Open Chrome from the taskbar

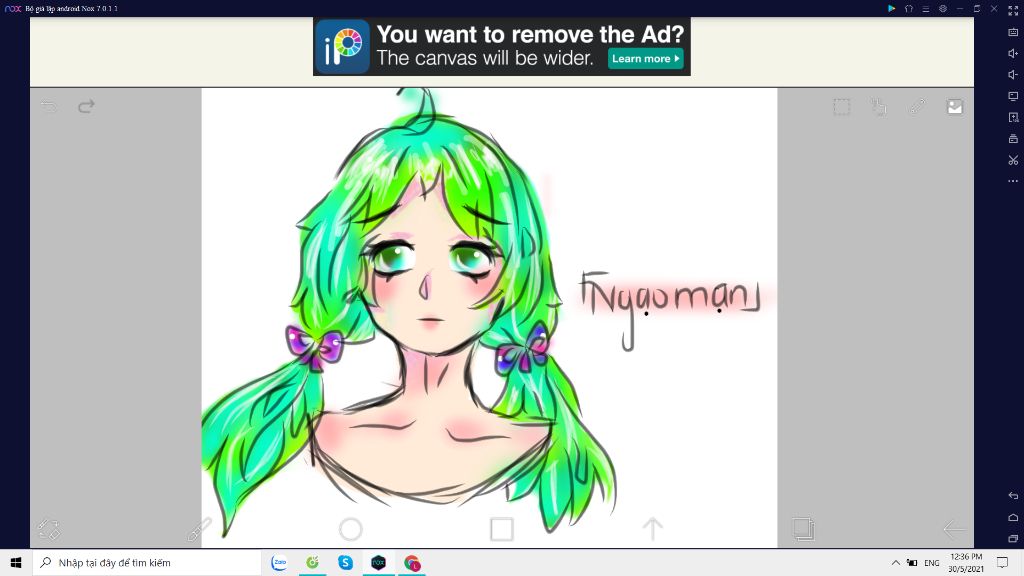coord(411,562)
